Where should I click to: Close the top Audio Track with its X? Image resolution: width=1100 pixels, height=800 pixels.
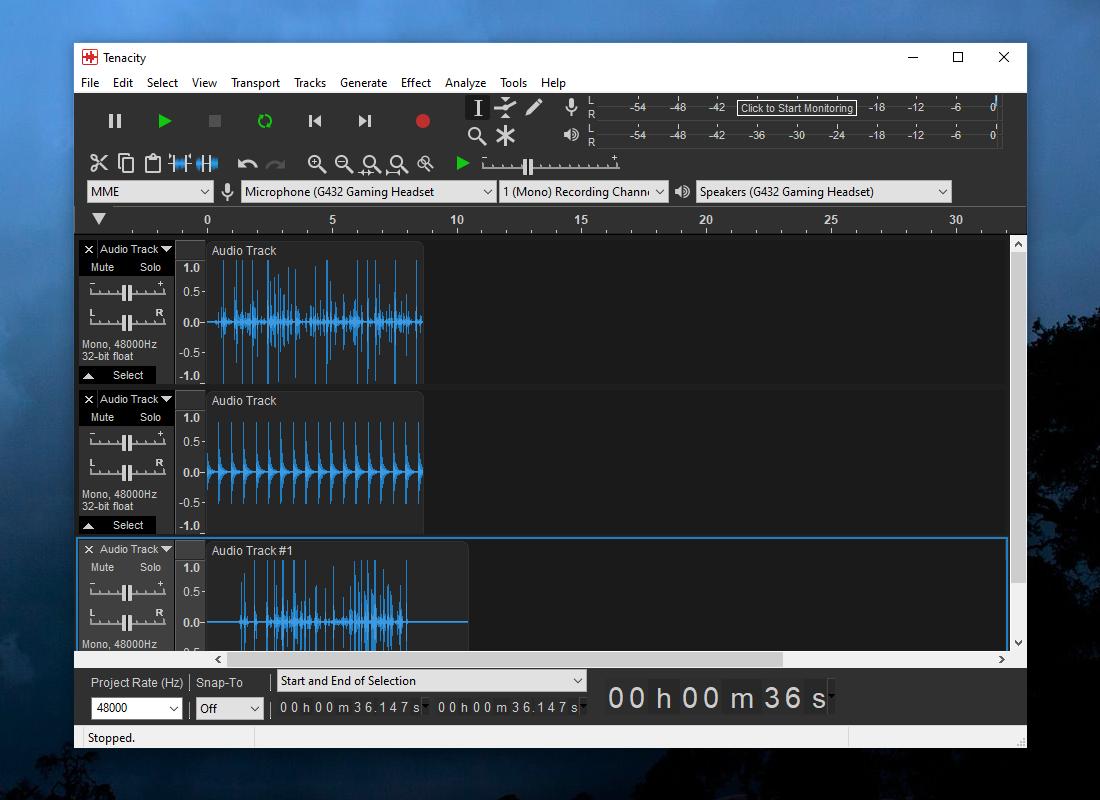coord(88,249)
